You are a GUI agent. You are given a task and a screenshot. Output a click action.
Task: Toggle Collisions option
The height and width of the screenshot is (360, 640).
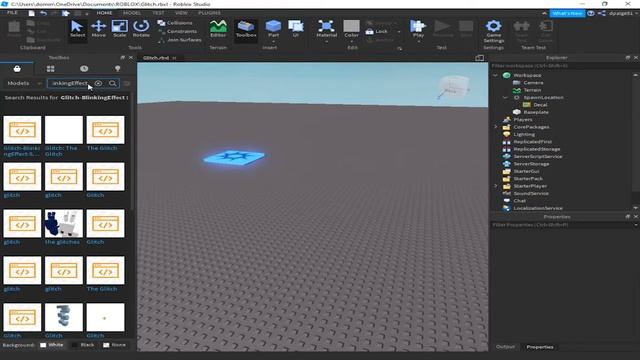point(175,23)
